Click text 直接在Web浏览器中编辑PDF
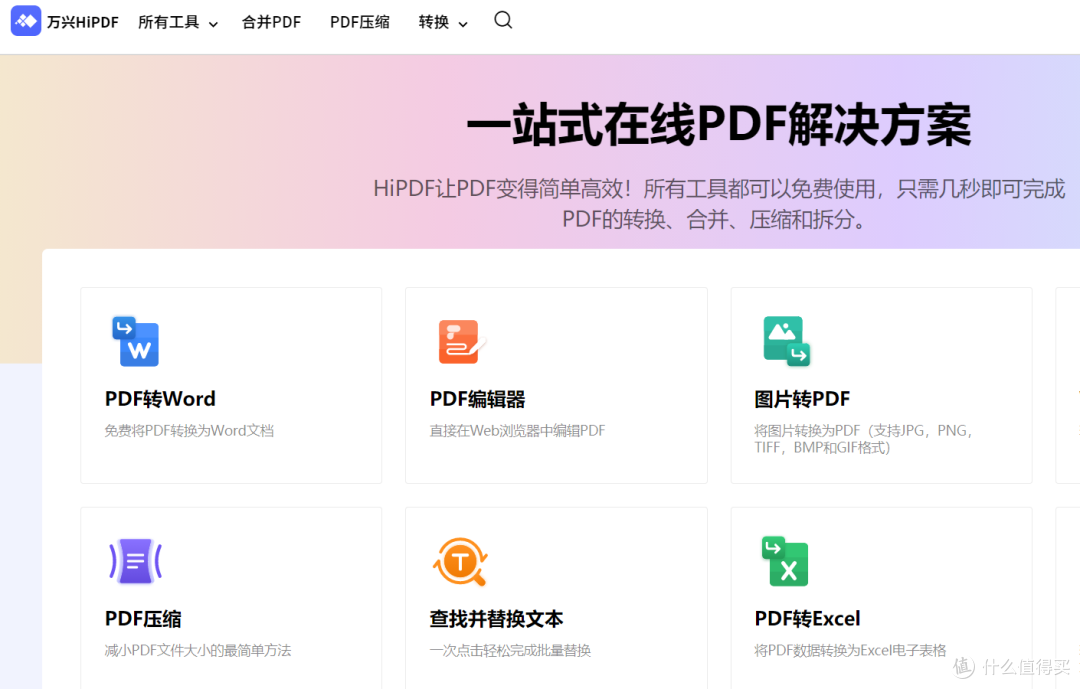This screenshot has width=1080, height=689. coord(517,431)
